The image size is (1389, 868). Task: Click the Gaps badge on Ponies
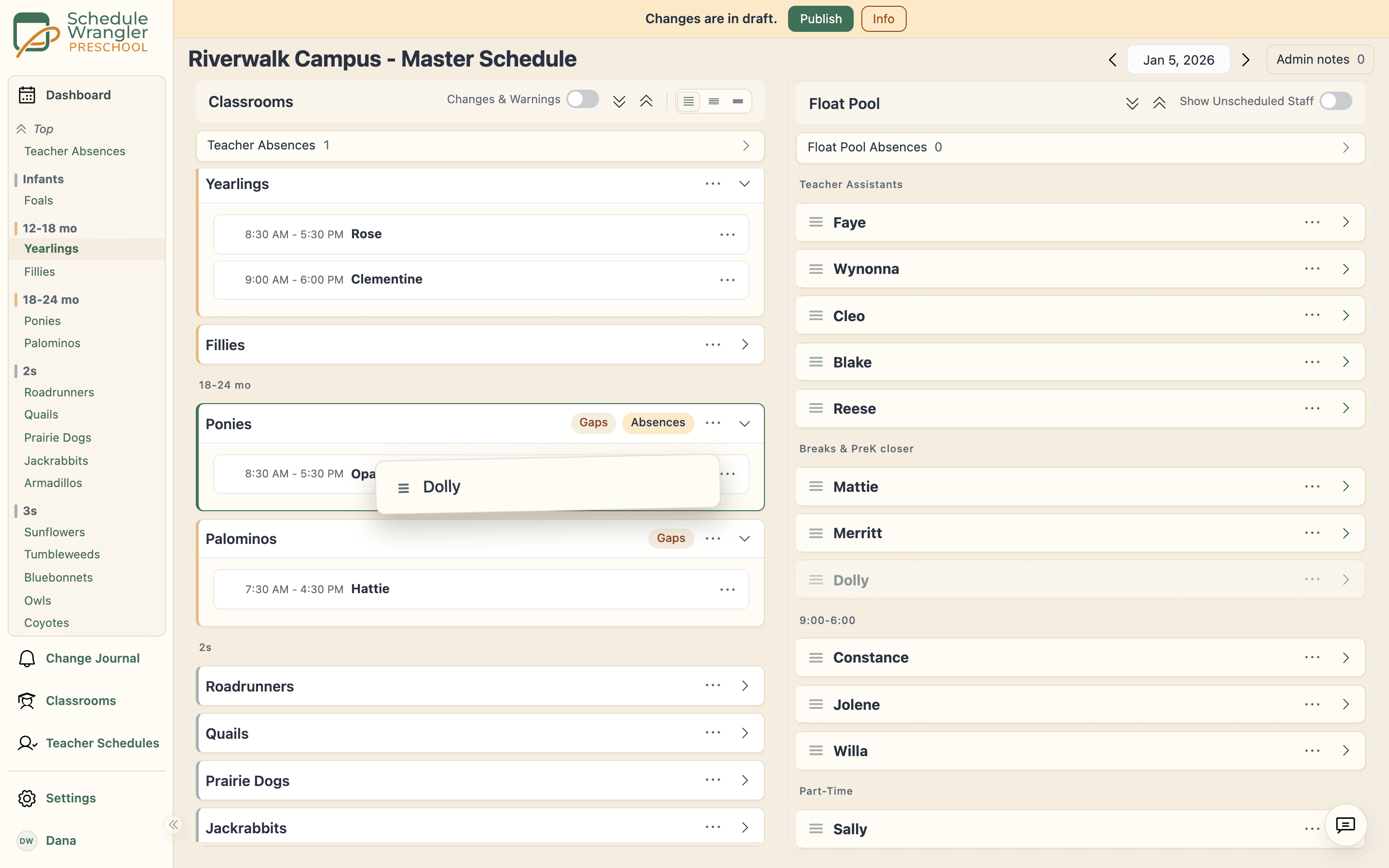(593, 422)
